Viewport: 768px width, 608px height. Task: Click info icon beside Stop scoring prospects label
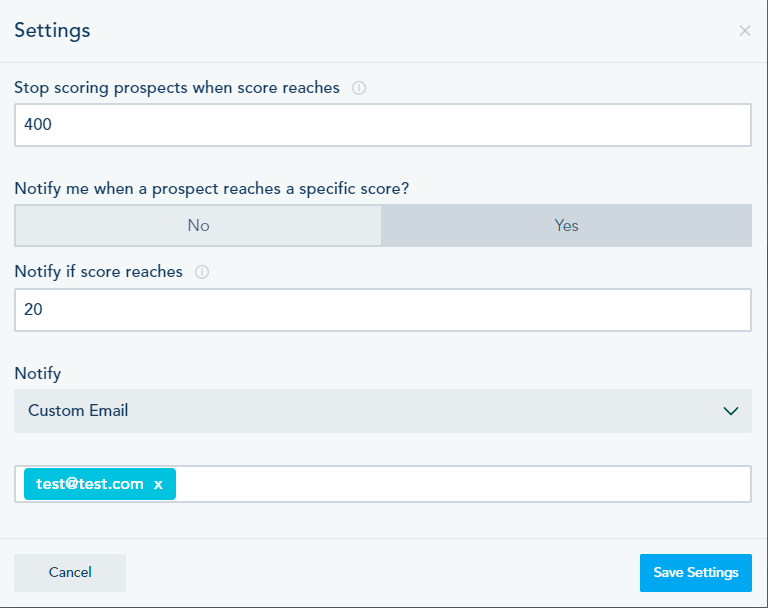[x=359, y=88]
